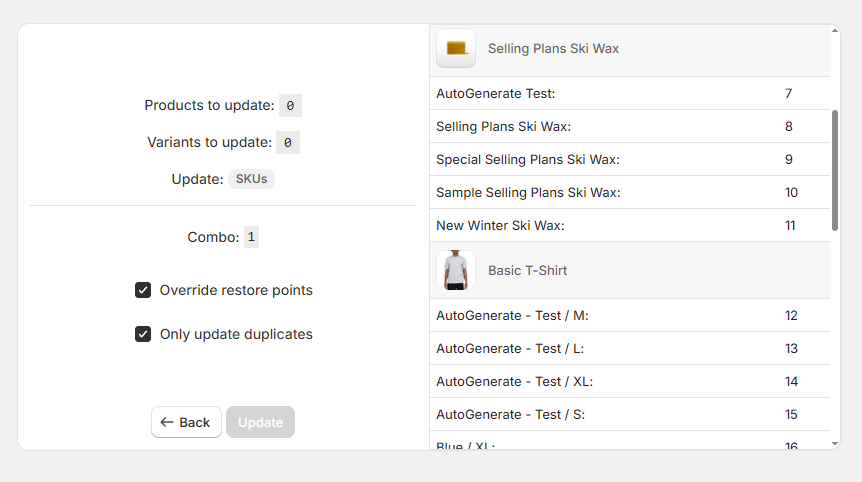The width and height of the screenshot is (862, 482).
Task: Click the Variants to update value 0
Action: click(288, 142)
